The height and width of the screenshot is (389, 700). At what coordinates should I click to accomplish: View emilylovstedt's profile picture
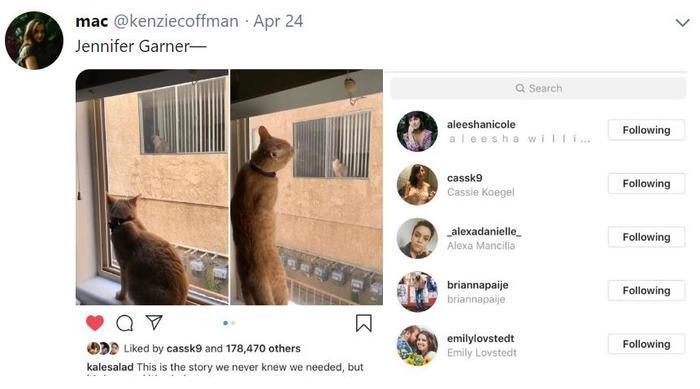tap(417, 345)
